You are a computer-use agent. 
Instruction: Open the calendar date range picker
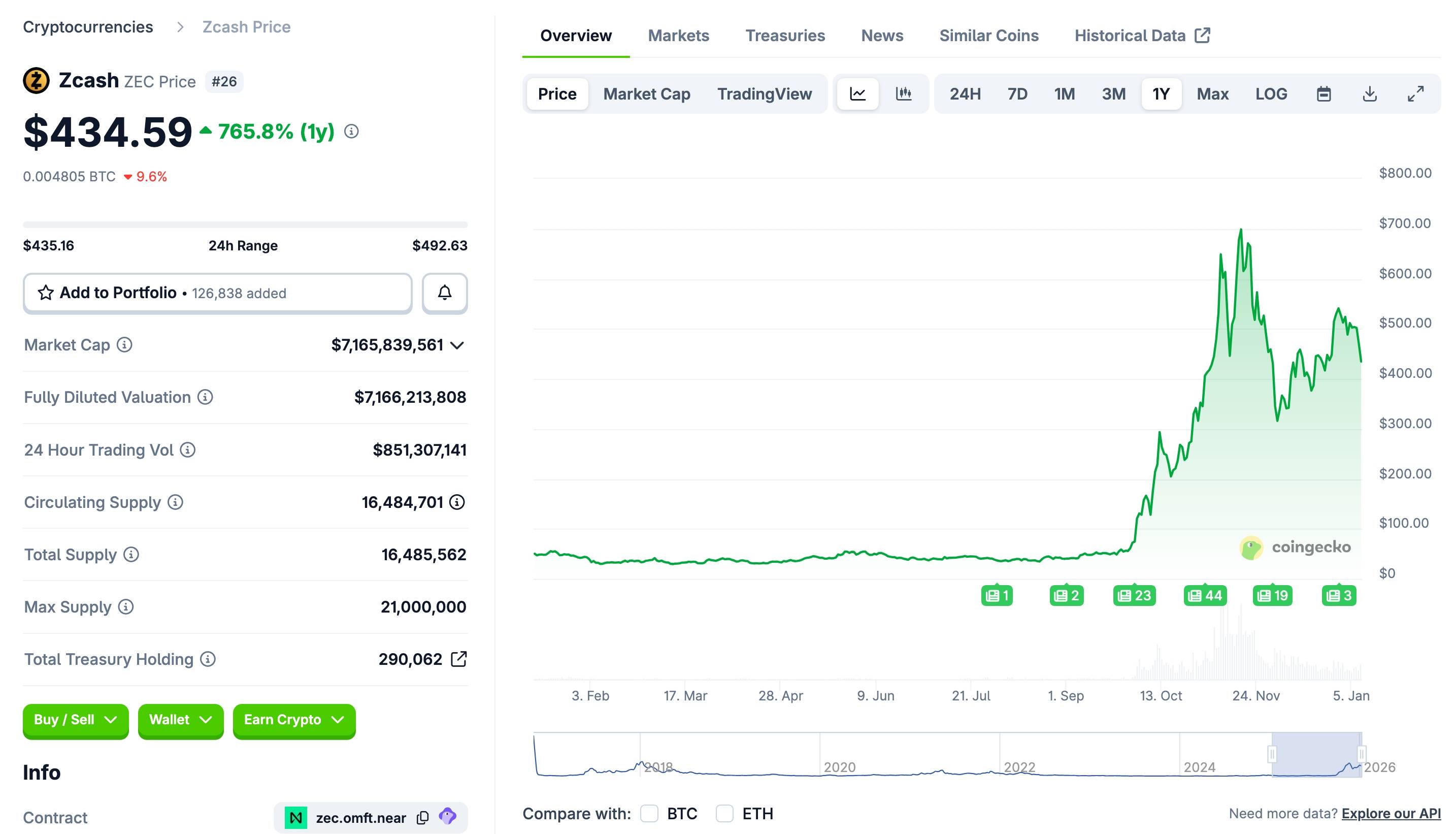click(1323, 93)
